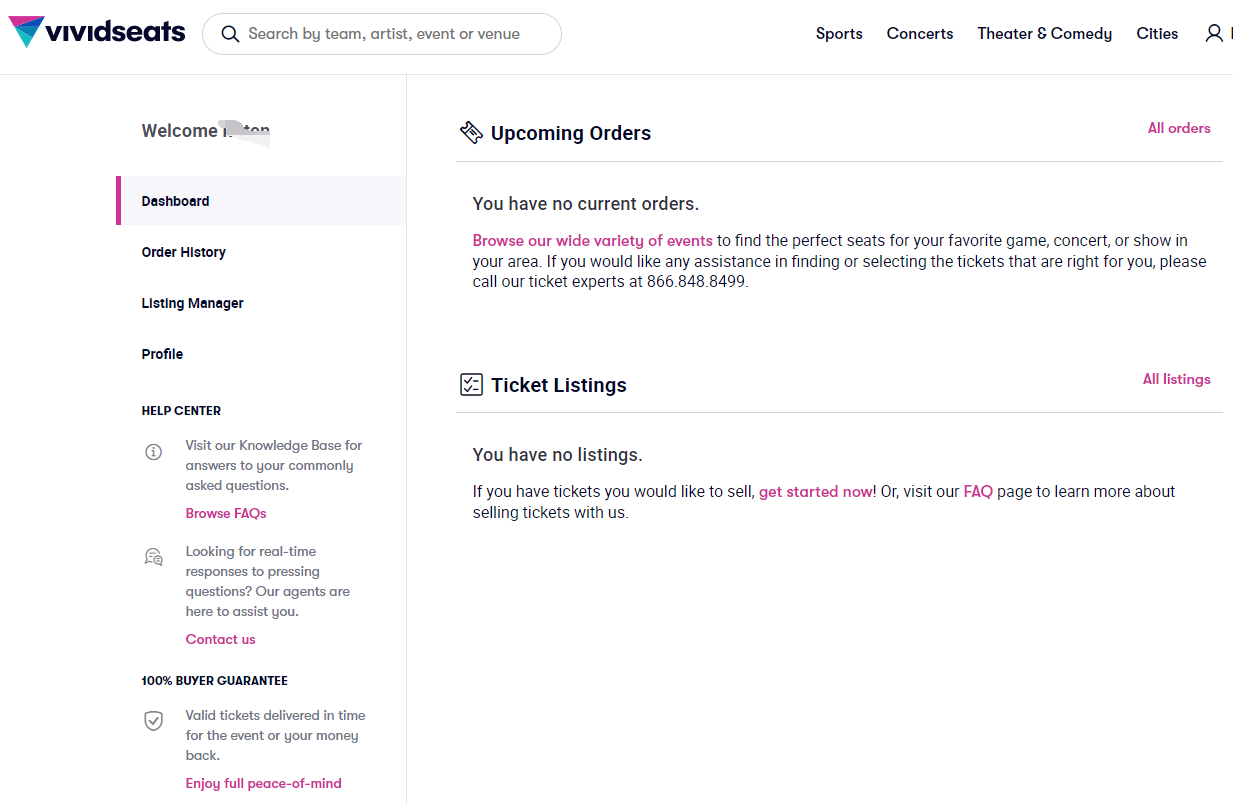1233x805 pixels.
Task: Go to Listing Manager
Action: coord(193,303)
